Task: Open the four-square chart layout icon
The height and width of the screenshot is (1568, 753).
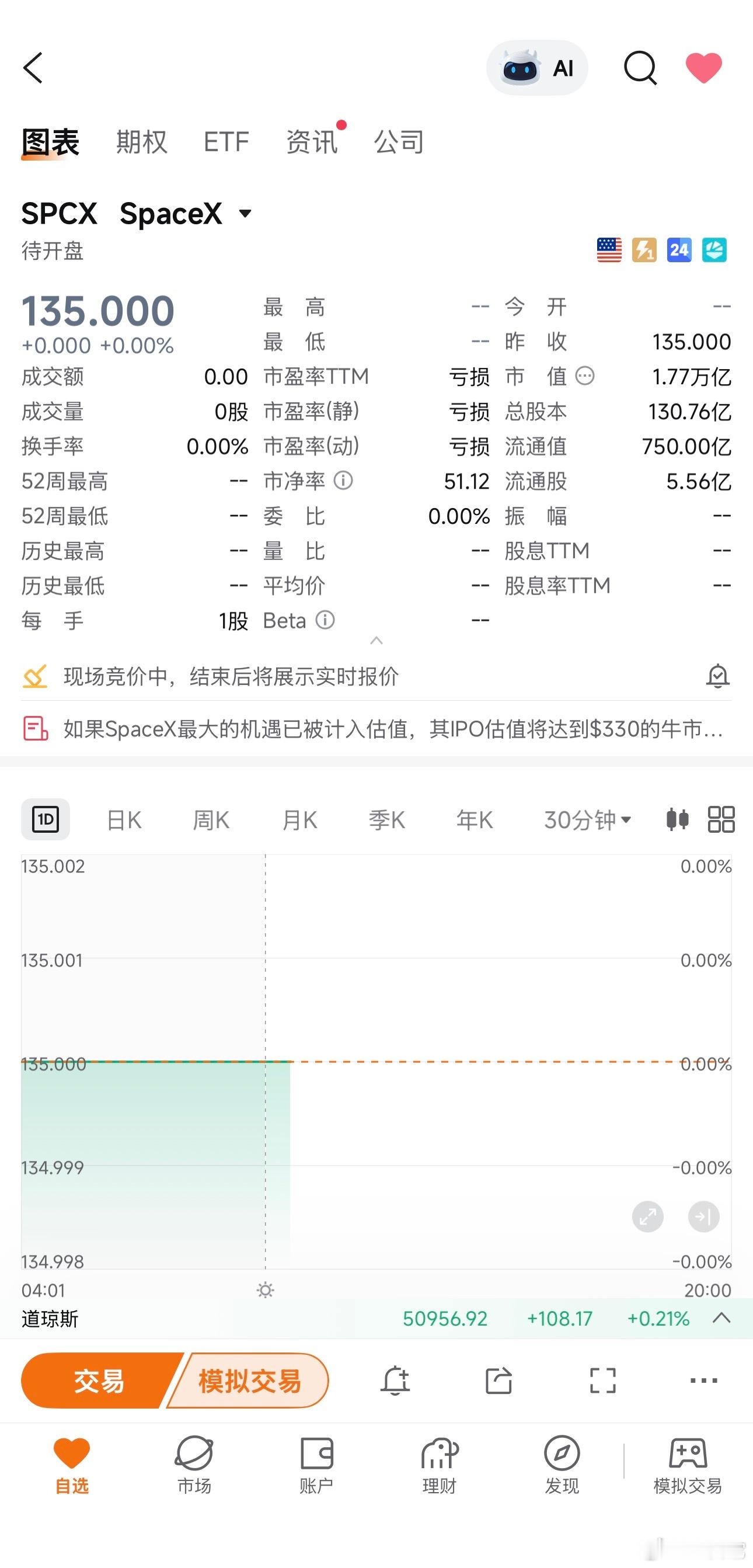Action: point(721,819)
